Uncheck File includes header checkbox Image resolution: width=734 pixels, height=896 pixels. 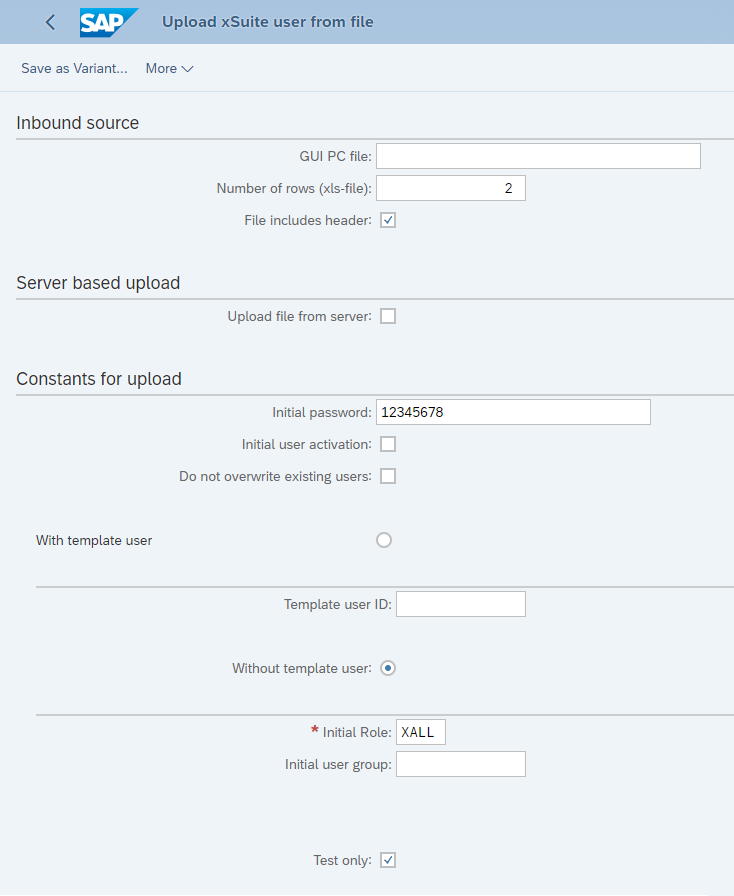388,220
